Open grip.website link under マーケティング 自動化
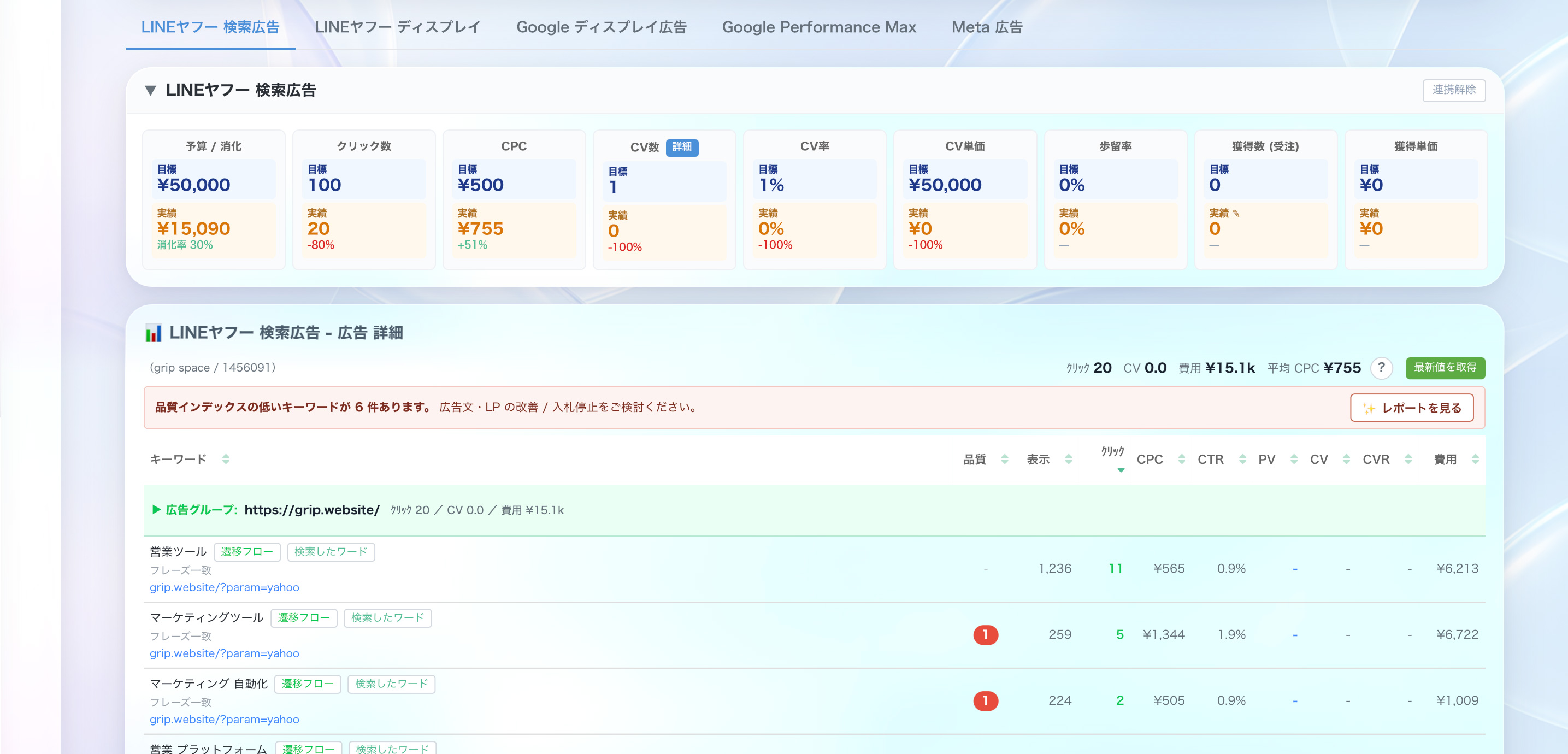The image size is (1568, 754). tap(225, 720)
